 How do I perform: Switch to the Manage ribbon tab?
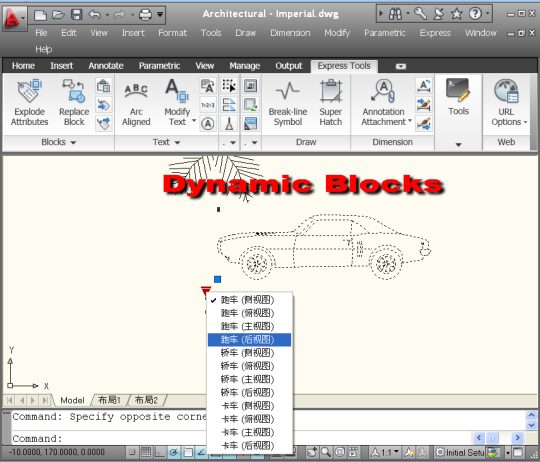pos(245,66)
